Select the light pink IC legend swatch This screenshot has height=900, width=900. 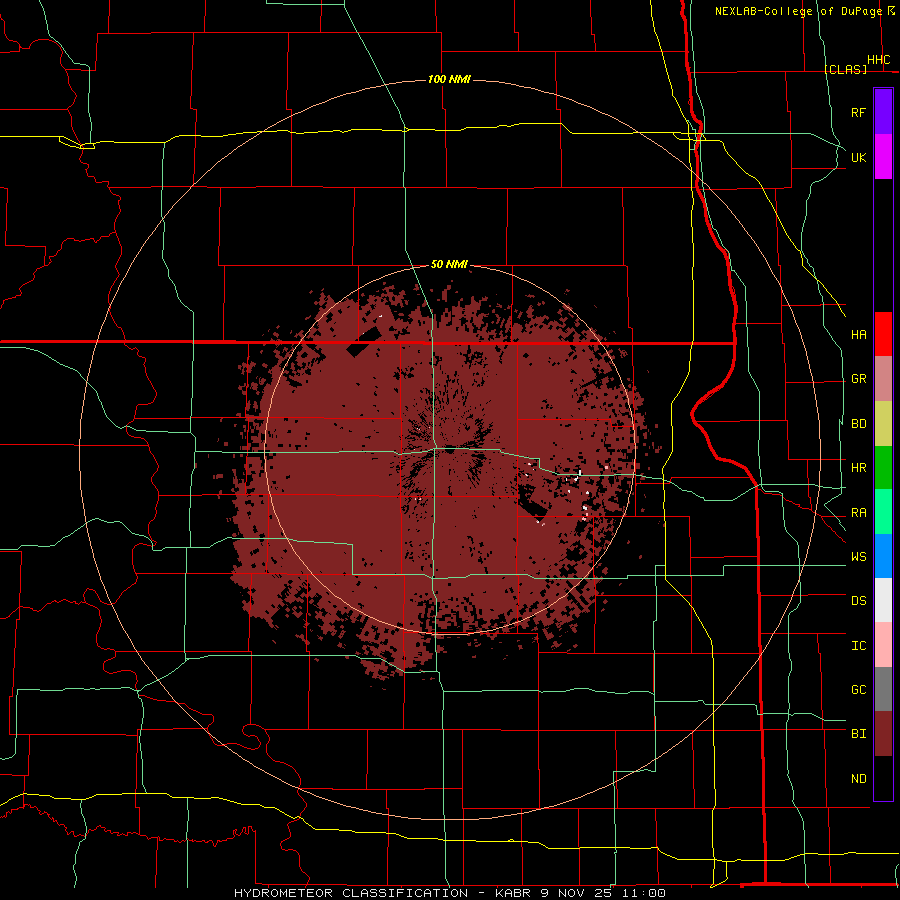pos(883,645)
